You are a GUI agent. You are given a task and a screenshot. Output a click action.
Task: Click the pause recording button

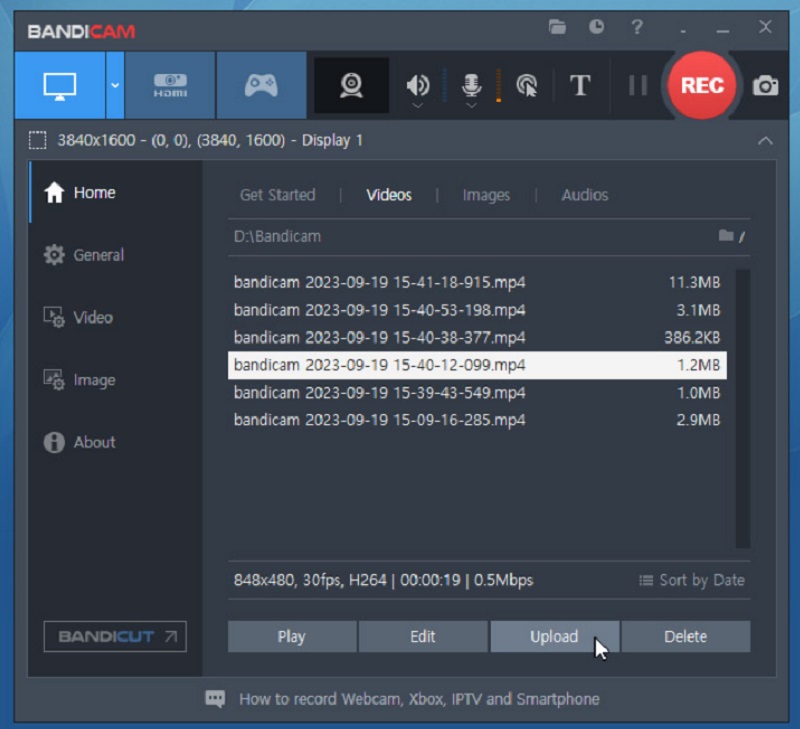(x=638, y=85)
